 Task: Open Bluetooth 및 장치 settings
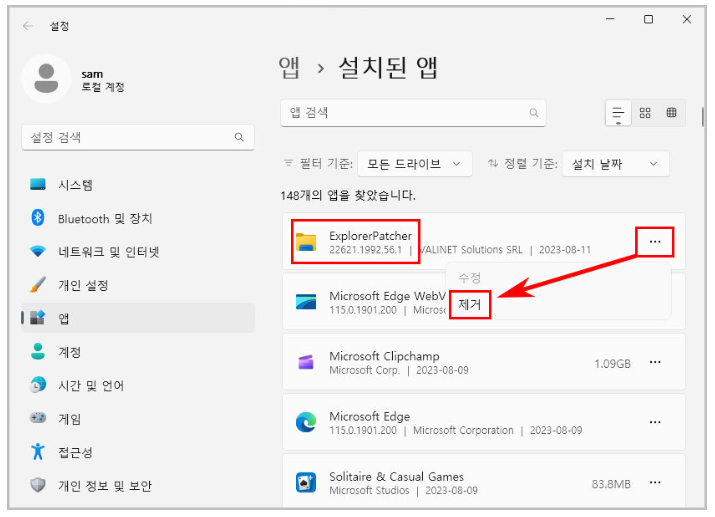pos(138,218)
